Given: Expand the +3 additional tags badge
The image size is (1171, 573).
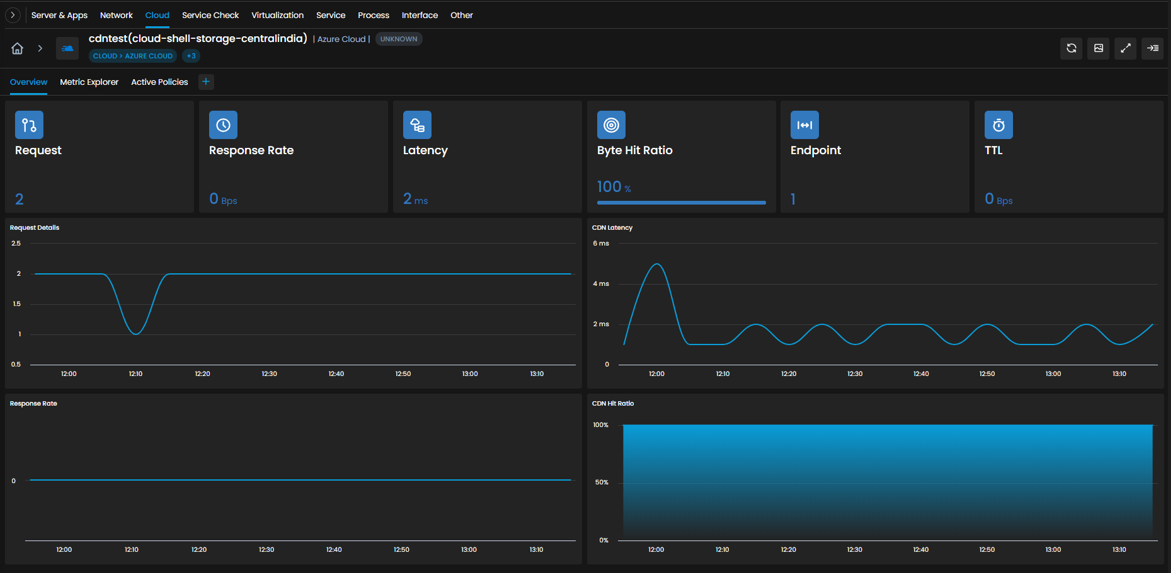Looking at the screenshot, I should [x=190, y=56].
